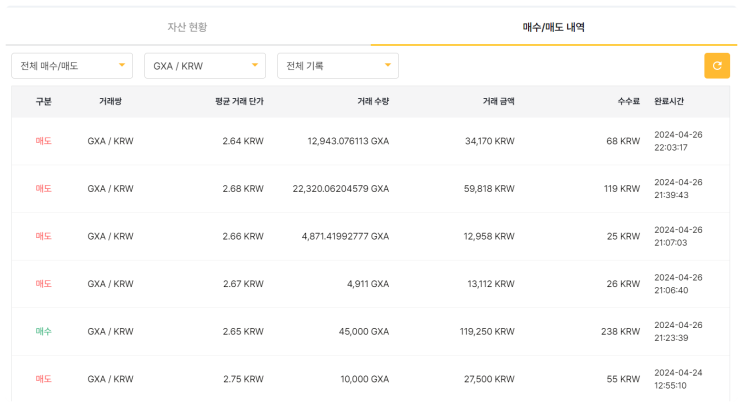743x407 pixels.
Task: Click quantity 4,871.41992777 GXA
Action: (x=345, y=236)
